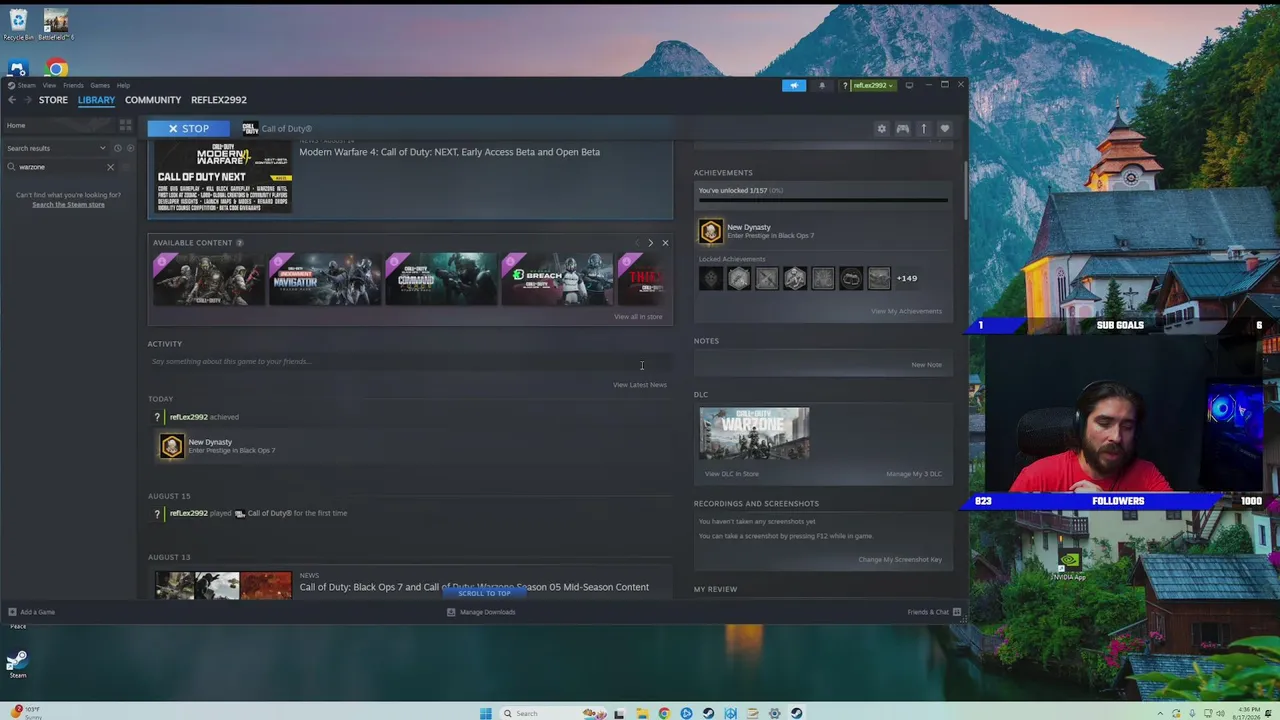This screenshot has height=720, width=1280.
Task: Open controller layout icon for Call of Duty
Action: (902, 129)
